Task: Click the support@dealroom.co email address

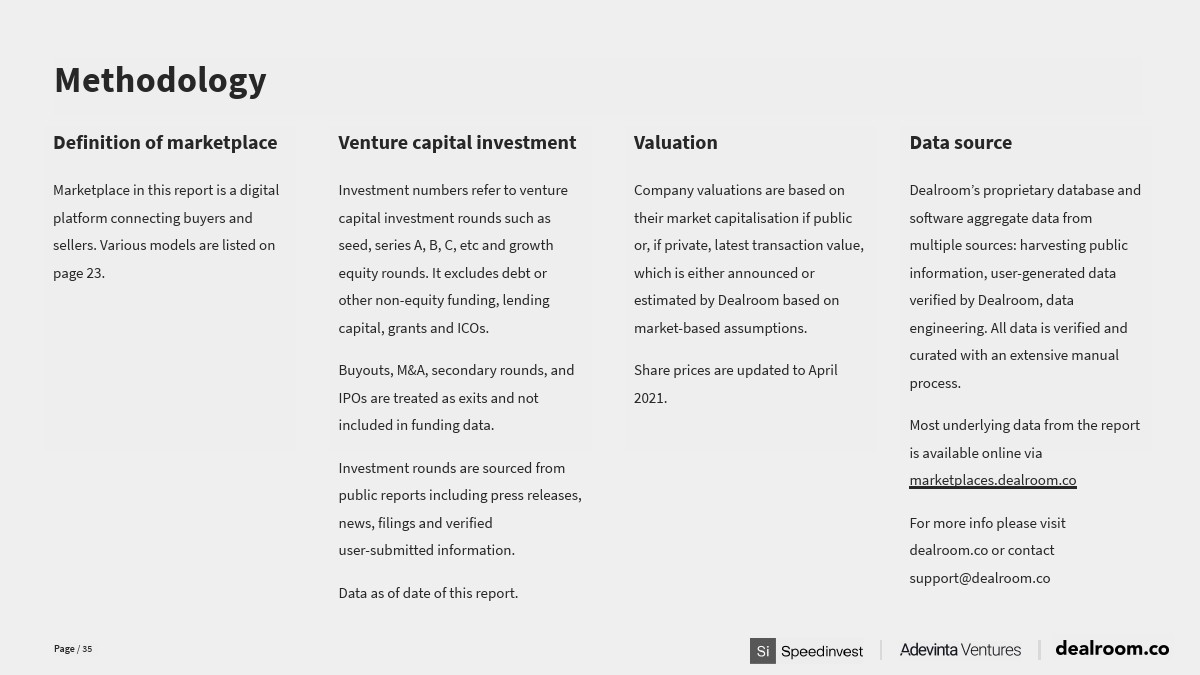Action: pyautogui.click(x=979, y=578)
